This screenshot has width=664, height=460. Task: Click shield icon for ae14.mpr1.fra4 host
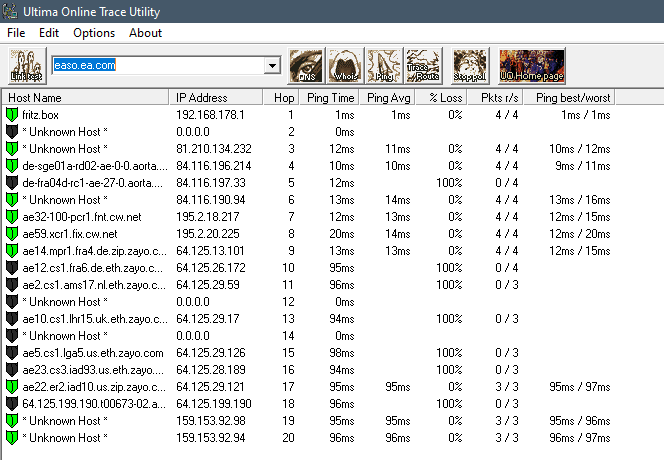(x=12, y=251)
